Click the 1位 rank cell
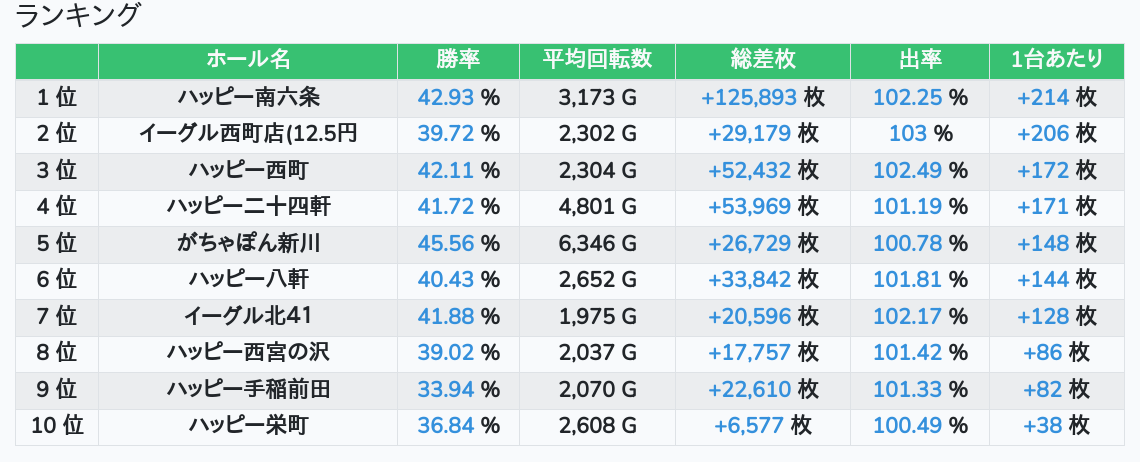Image resolution: width=1140 pixels, height=462 pixels. click(57, 97)
